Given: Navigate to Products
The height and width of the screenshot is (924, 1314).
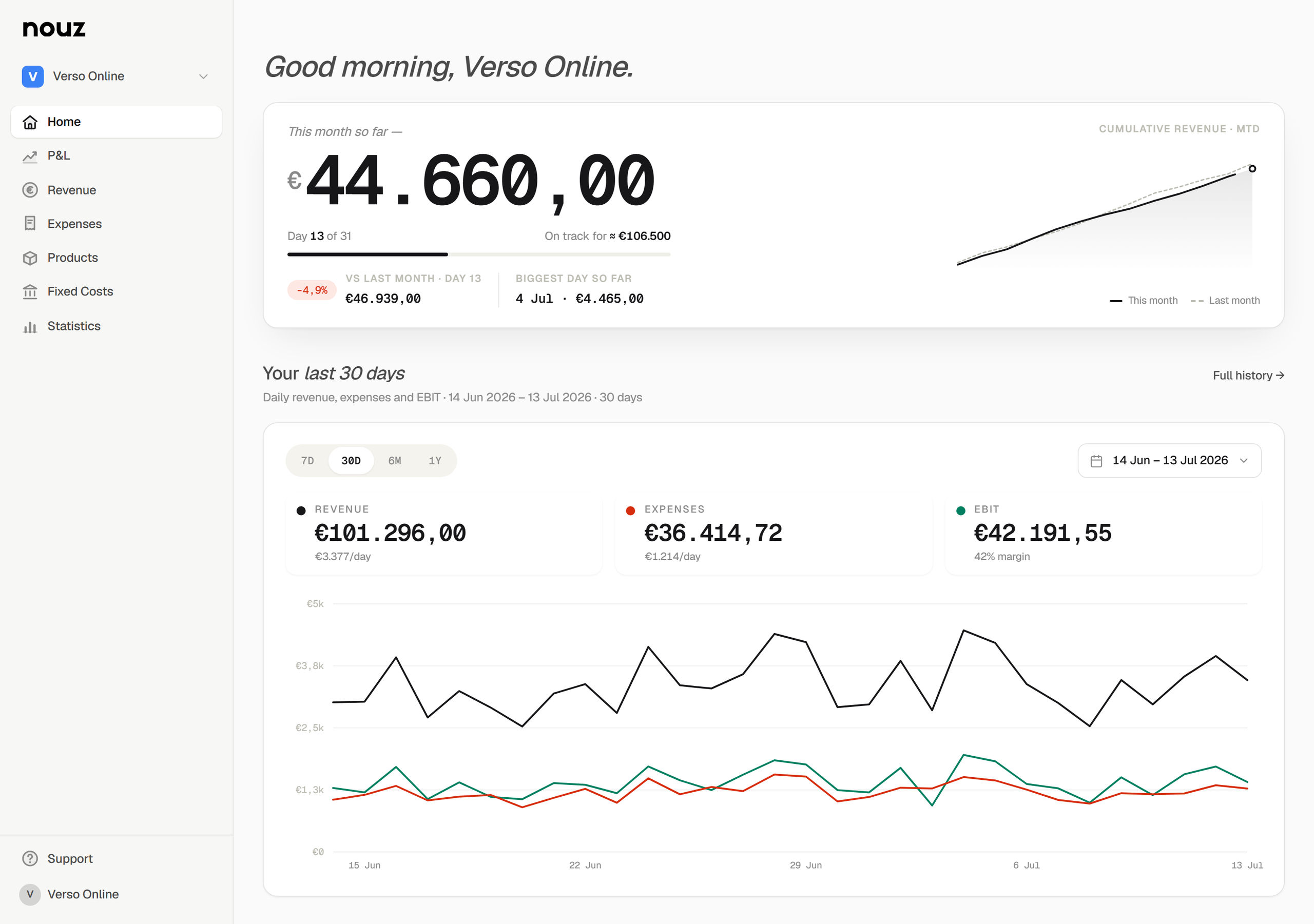Looking at the screenshot, I should (116, 258).
